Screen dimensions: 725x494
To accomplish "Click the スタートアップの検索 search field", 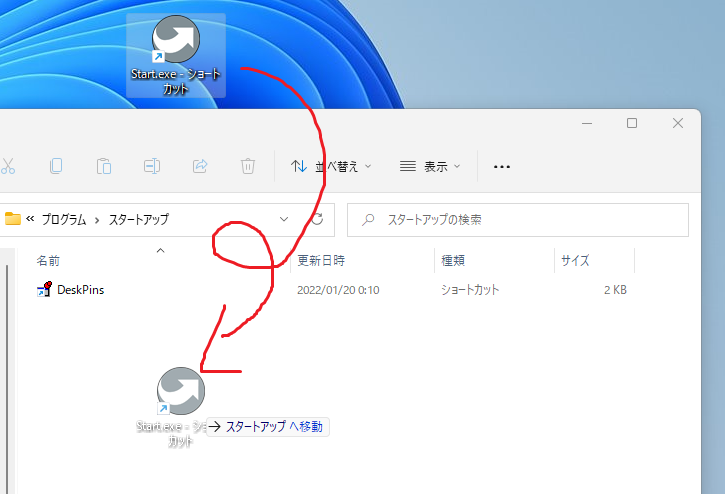I will pos(518,220).
